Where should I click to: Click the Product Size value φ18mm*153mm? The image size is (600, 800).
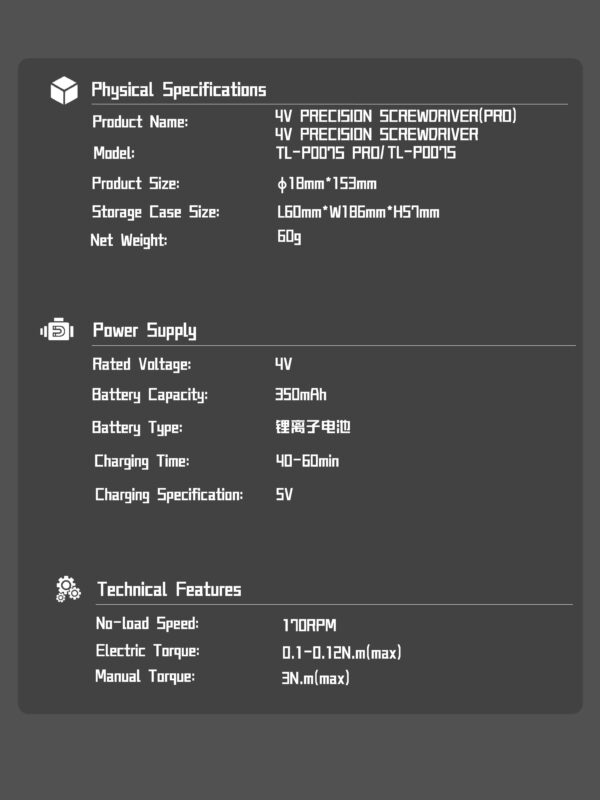coord(326,184)
